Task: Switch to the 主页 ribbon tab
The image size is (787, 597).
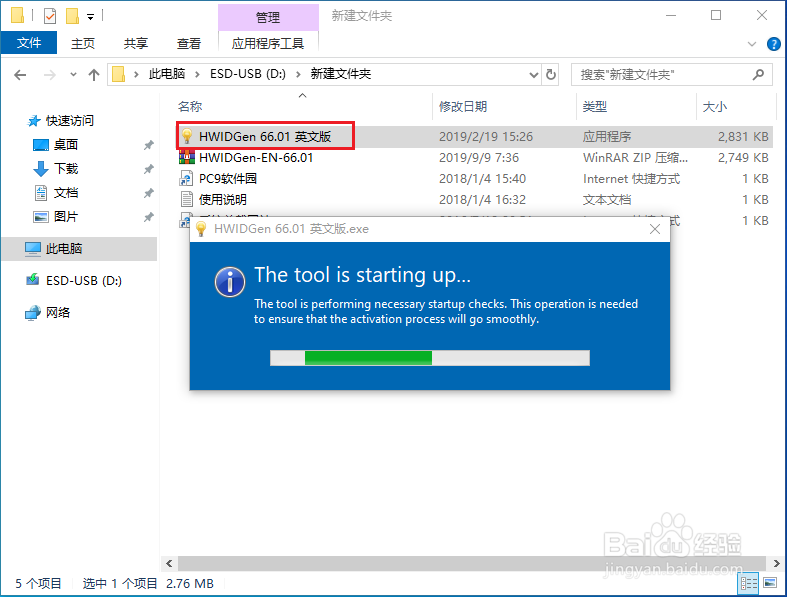Action: 83,43
